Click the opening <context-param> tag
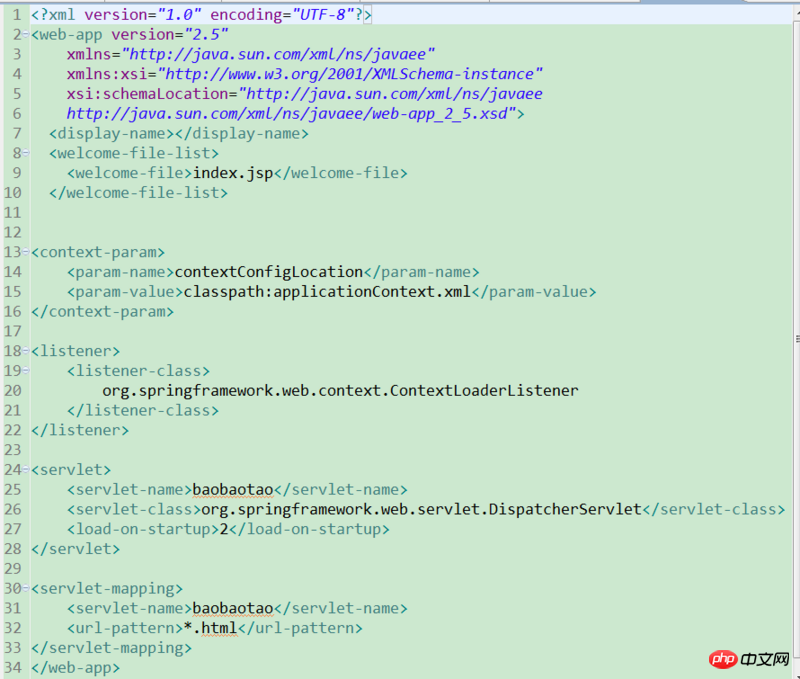800x679 pixels. pyautogui.click(x=98, y=252)
